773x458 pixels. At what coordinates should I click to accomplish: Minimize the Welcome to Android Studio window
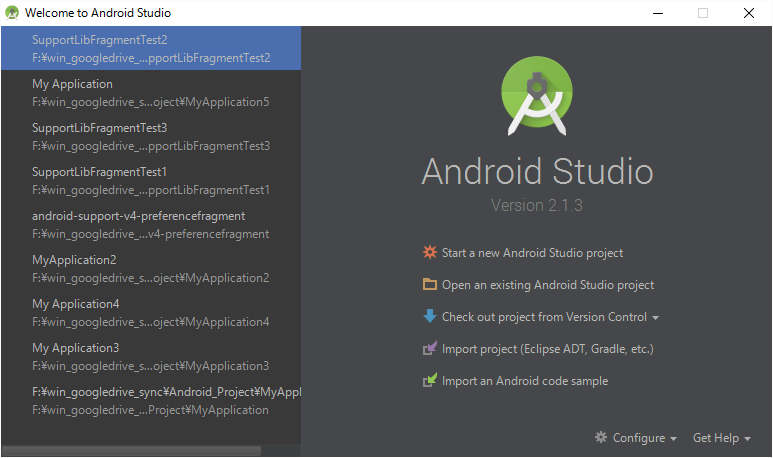coord(657,13)
